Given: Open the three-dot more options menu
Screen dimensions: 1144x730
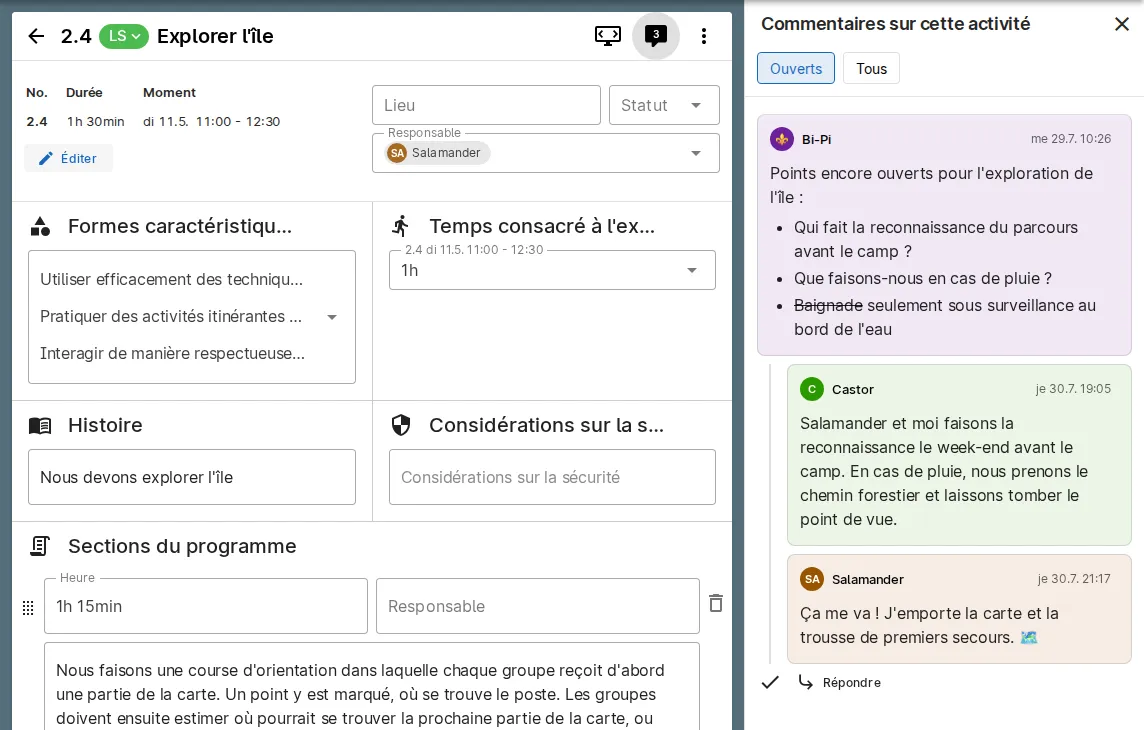Looking at the screenshot, I should tap(704, 36).
